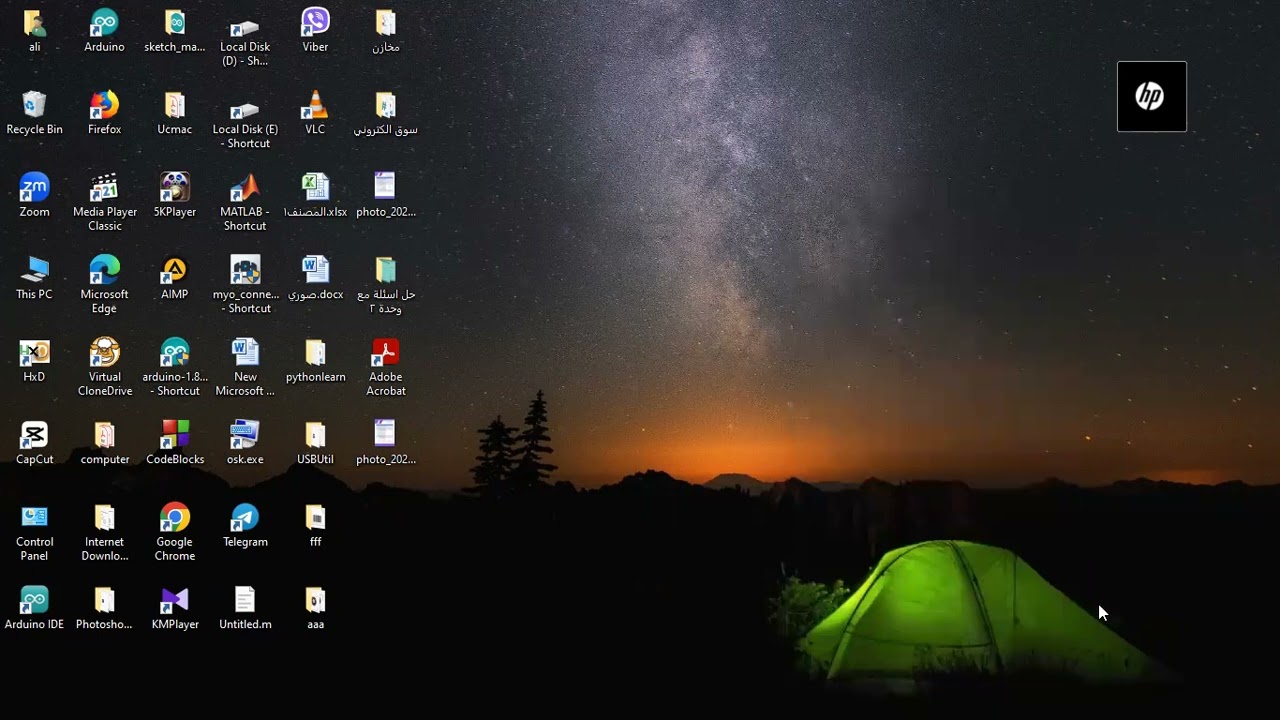Click the Telegram shortcut icon
The width and height of the screenshot is (1280, 720).
[x=245, y=517]
